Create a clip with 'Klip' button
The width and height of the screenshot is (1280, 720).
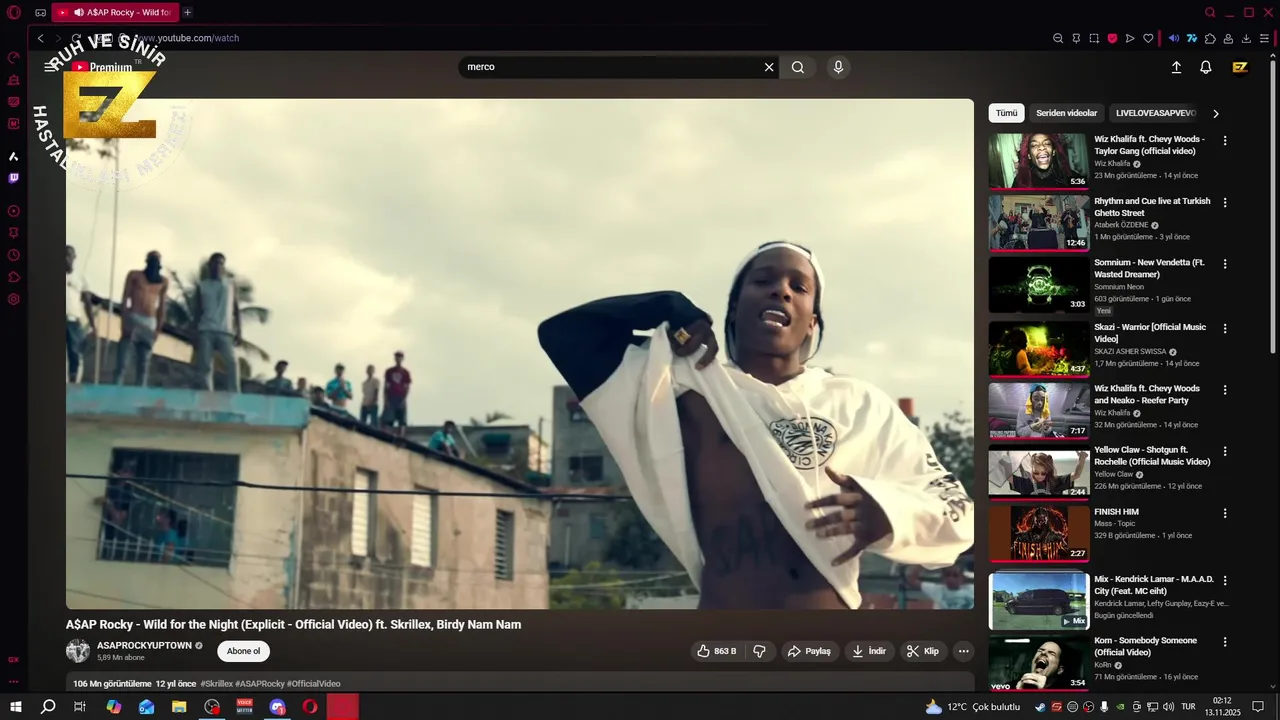click(x=923, y=651)
